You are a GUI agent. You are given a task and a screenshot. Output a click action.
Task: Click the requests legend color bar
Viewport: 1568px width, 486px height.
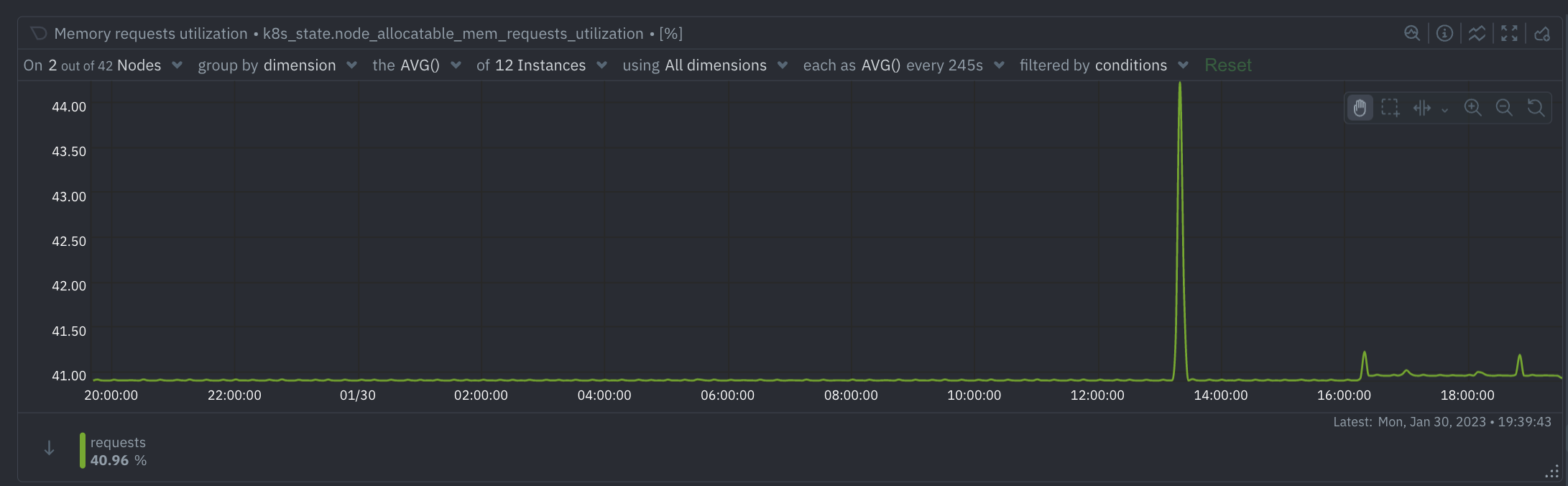(x=83, y=451)
